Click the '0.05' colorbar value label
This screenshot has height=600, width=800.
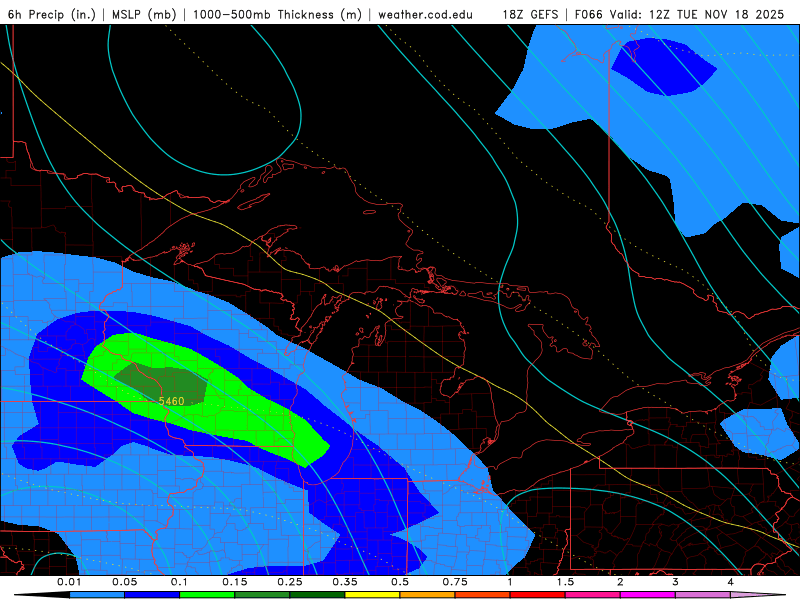click(x=124, y=582)
